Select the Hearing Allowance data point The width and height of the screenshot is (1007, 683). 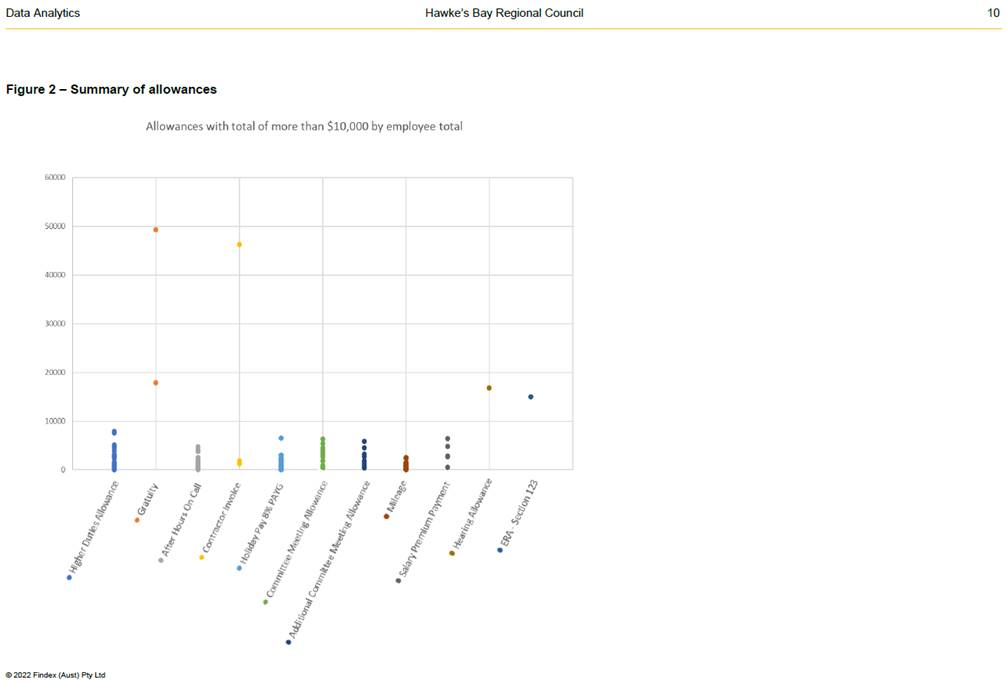click(489, 388)
